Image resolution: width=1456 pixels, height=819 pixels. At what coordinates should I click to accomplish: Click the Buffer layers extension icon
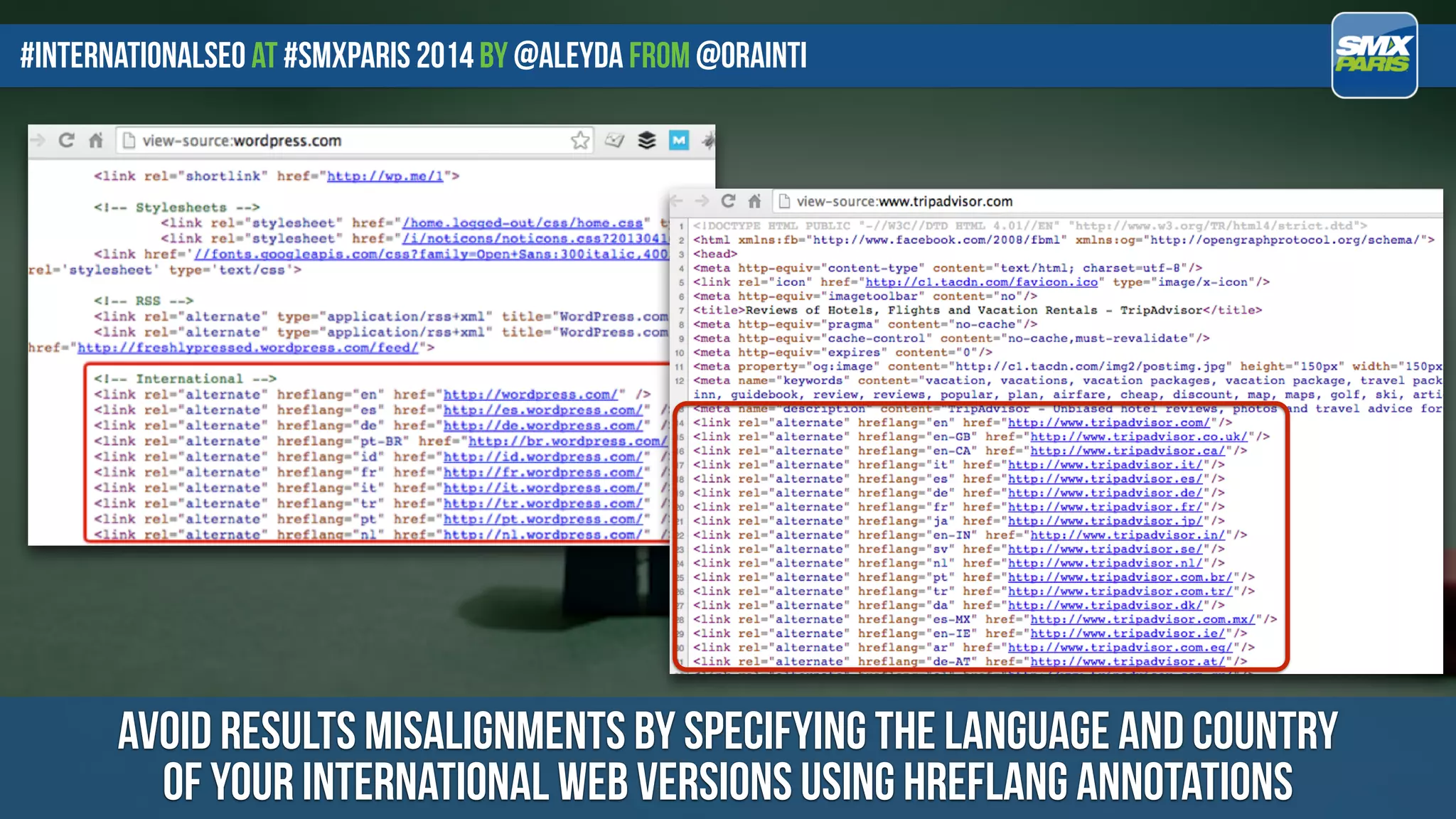tap(647, 140)
